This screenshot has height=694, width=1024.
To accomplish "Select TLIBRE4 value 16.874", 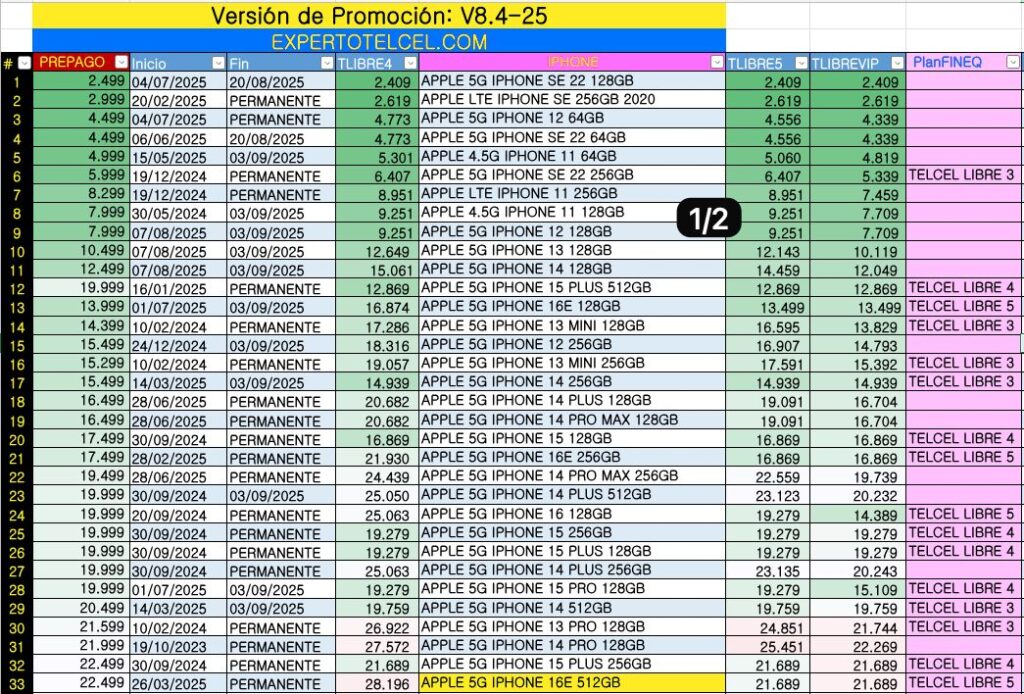I will [x=377, y=308].
